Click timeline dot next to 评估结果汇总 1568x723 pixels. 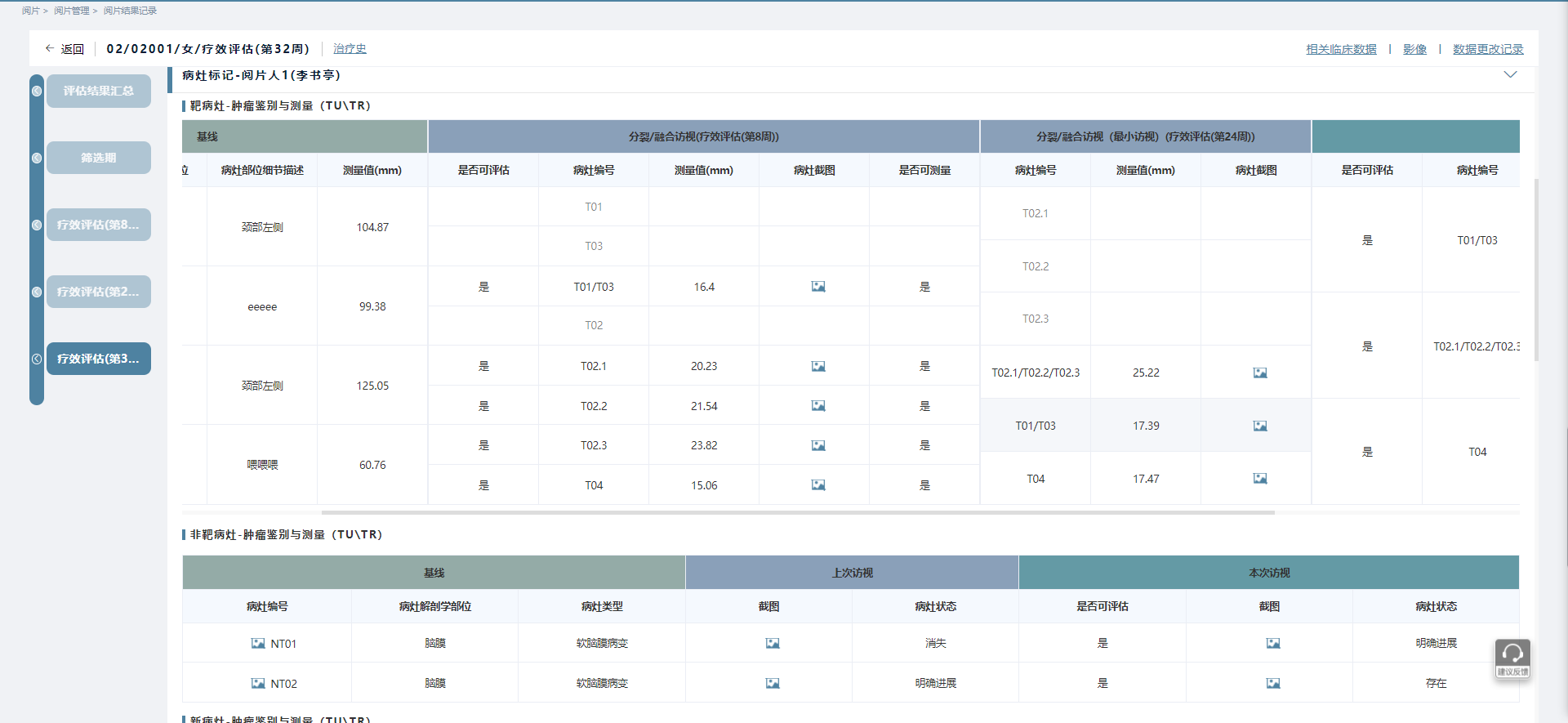[37, 91]
